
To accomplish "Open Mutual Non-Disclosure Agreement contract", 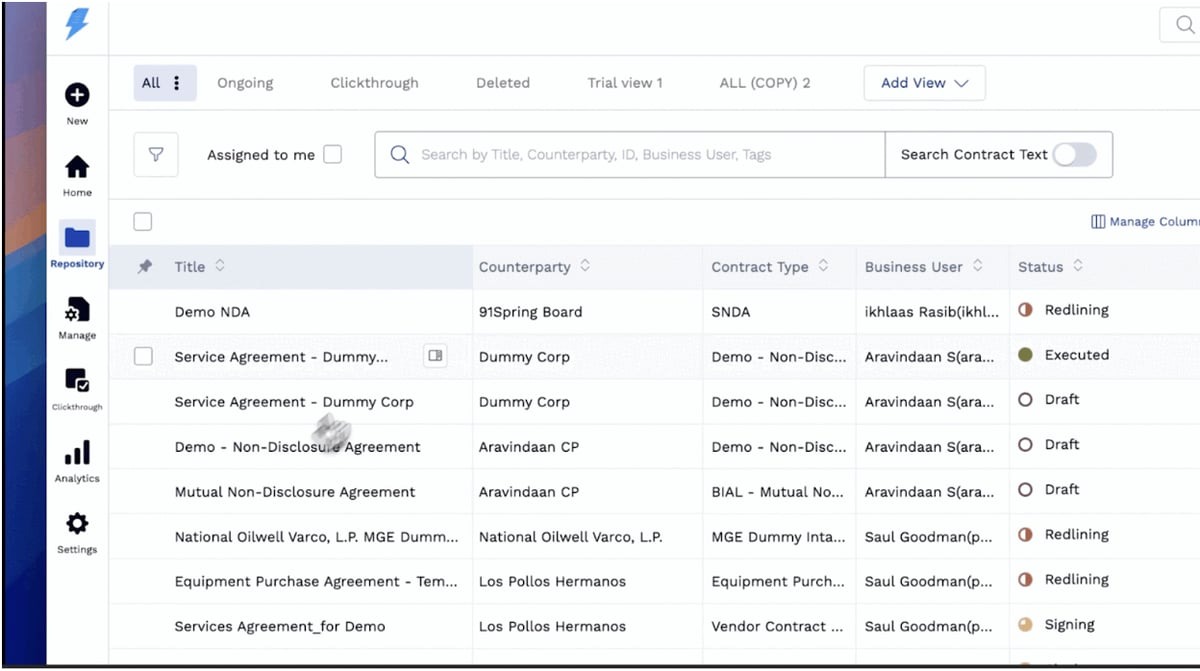I will [295, 492].
